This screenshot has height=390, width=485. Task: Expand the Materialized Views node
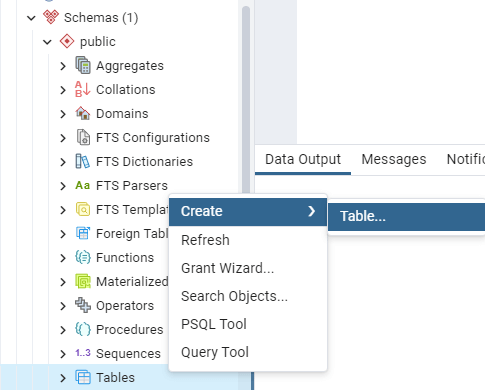(x=63, y=282)
